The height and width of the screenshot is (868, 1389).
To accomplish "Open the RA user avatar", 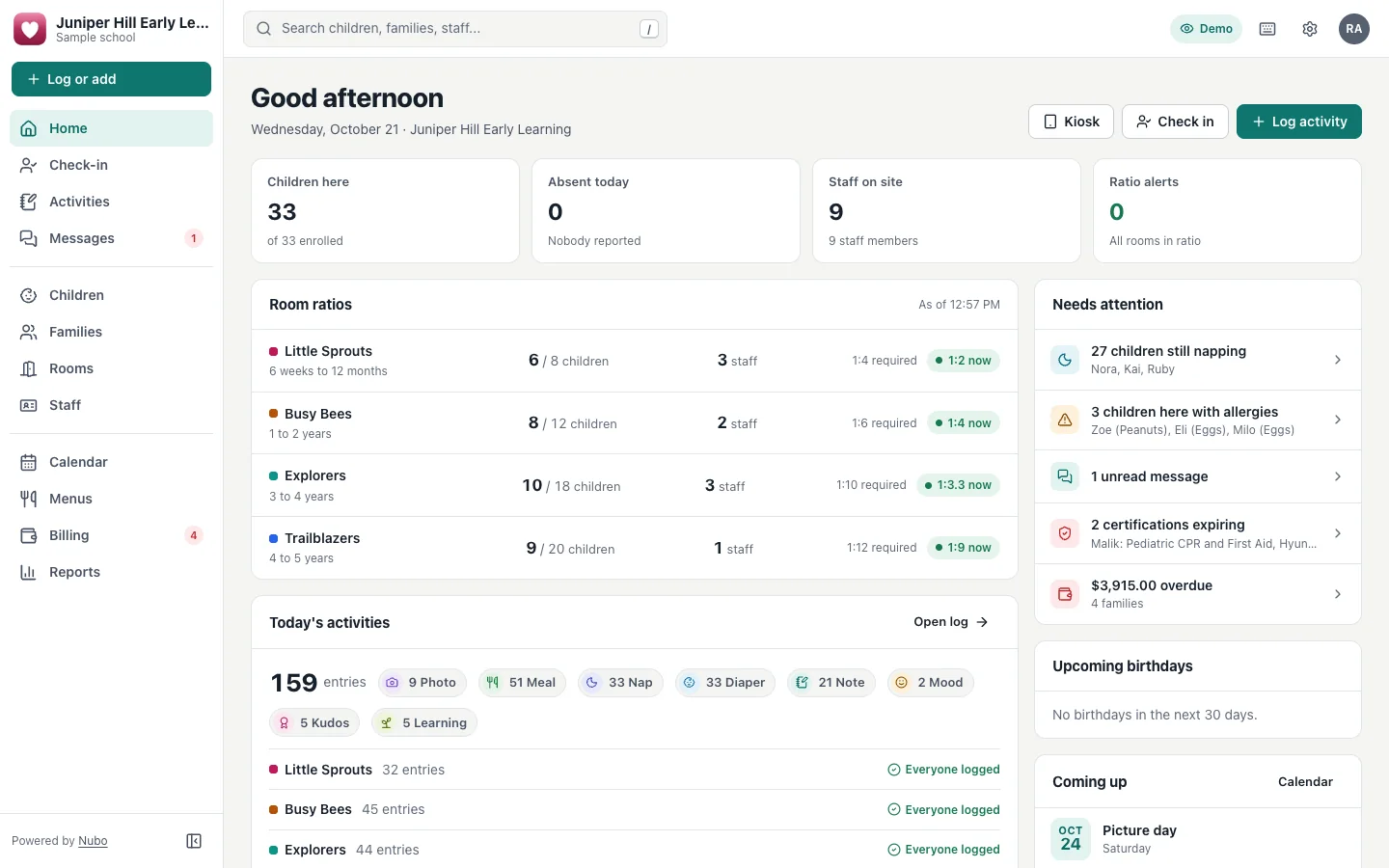I will pyautogui.click(x=1354, y=29).
